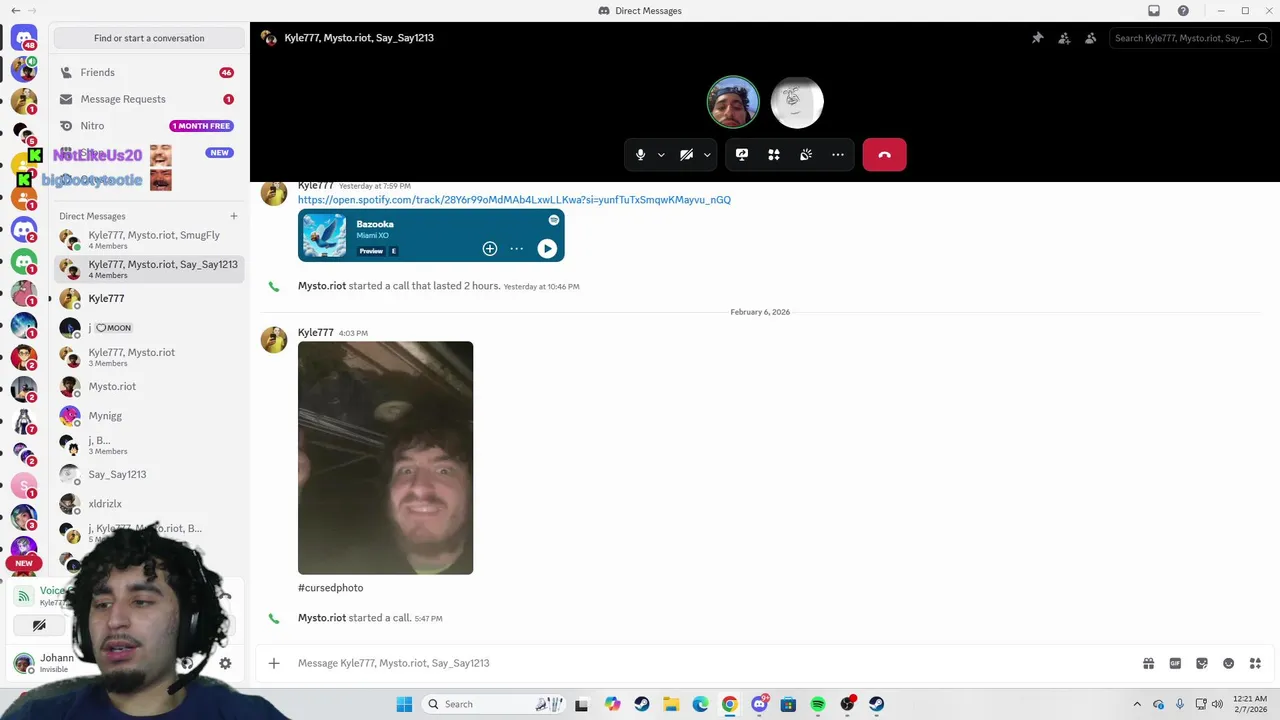The width and height of the screenshot is (1280, 720).
Task: Open the xldrizlx direct message
Action: [149, 504]
